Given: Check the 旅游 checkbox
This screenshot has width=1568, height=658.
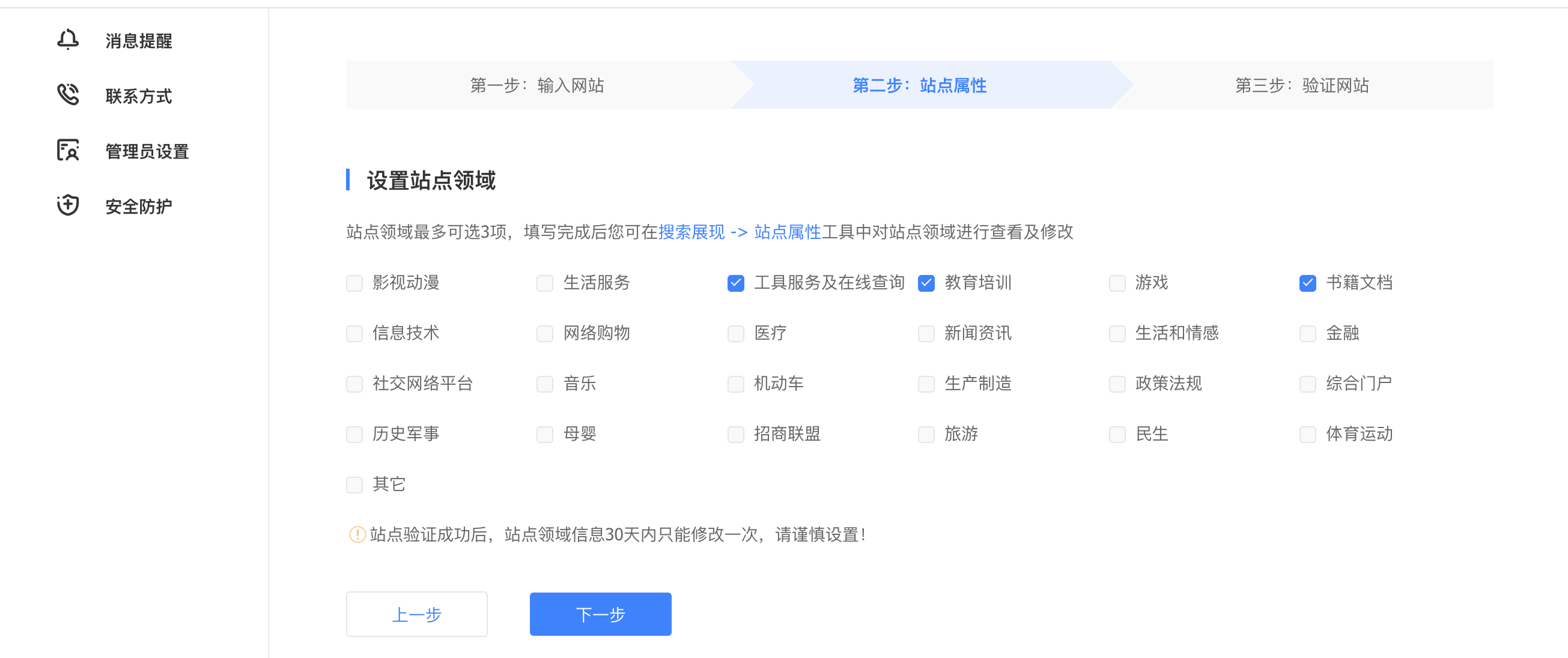Looking at the screenshot, I should point(926,435).
